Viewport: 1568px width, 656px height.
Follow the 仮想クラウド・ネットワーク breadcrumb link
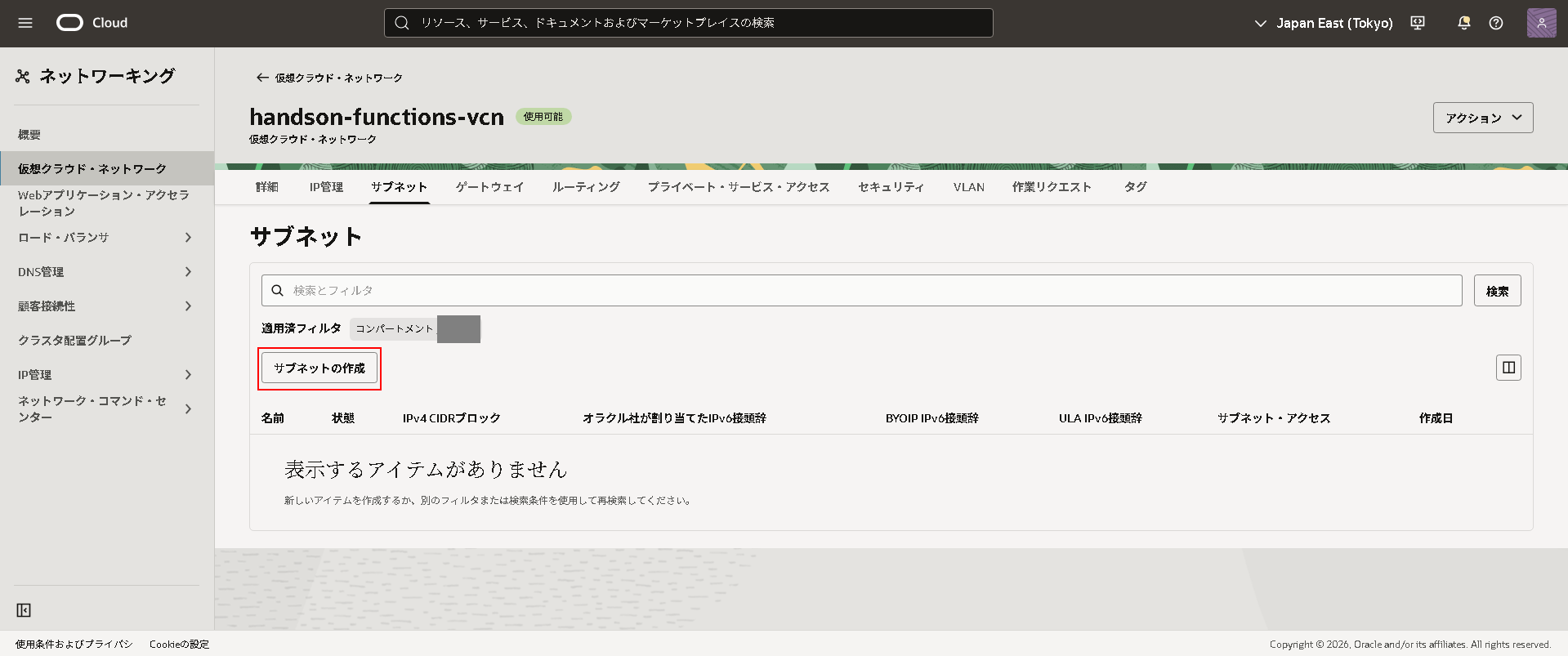pos(338,78)
